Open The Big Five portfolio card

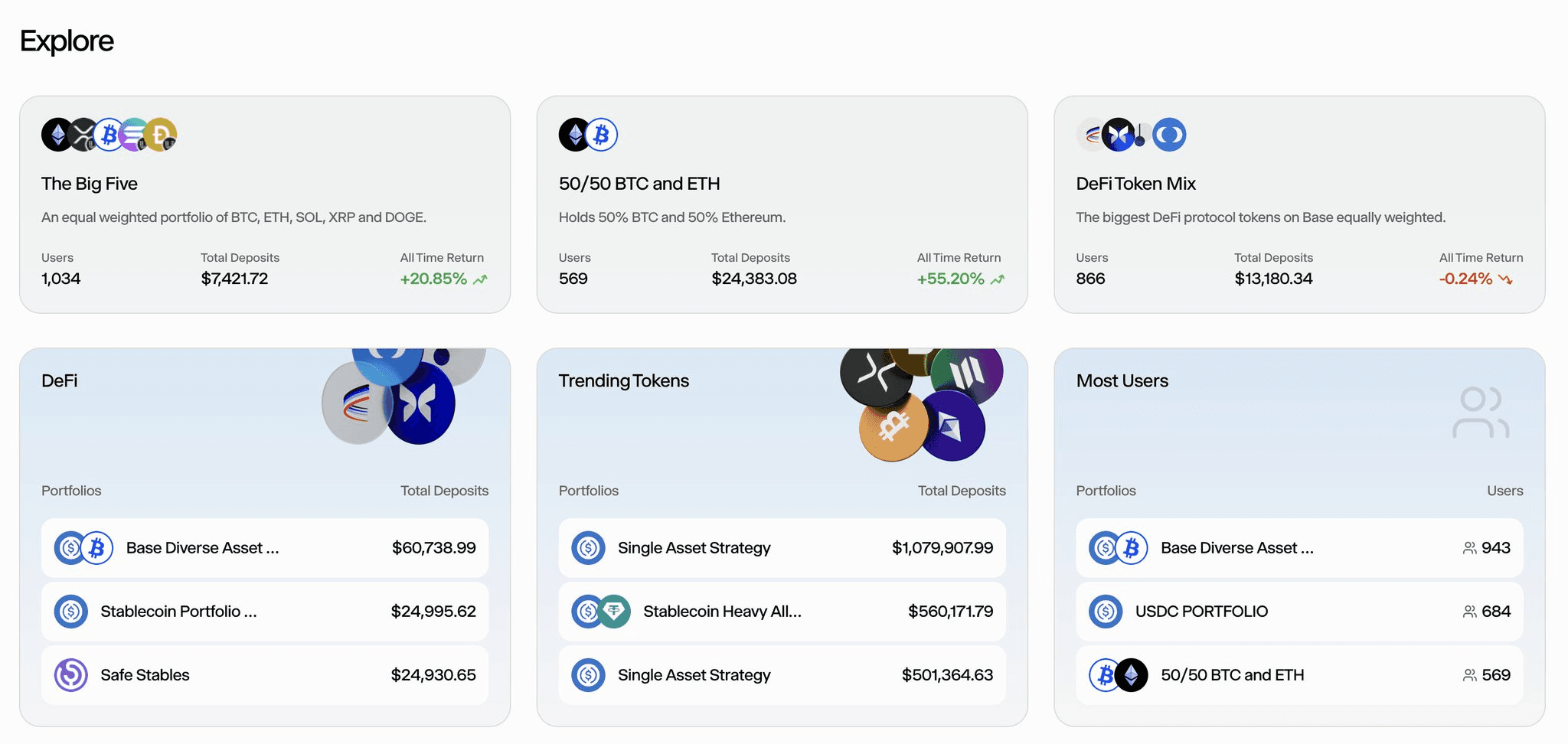(264, 204)
